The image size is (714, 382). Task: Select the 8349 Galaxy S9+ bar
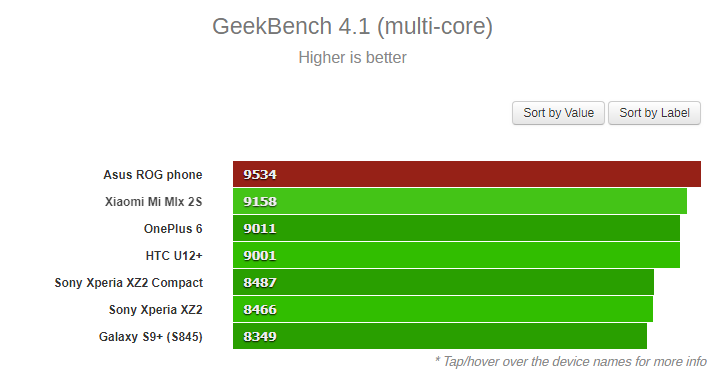440,336
